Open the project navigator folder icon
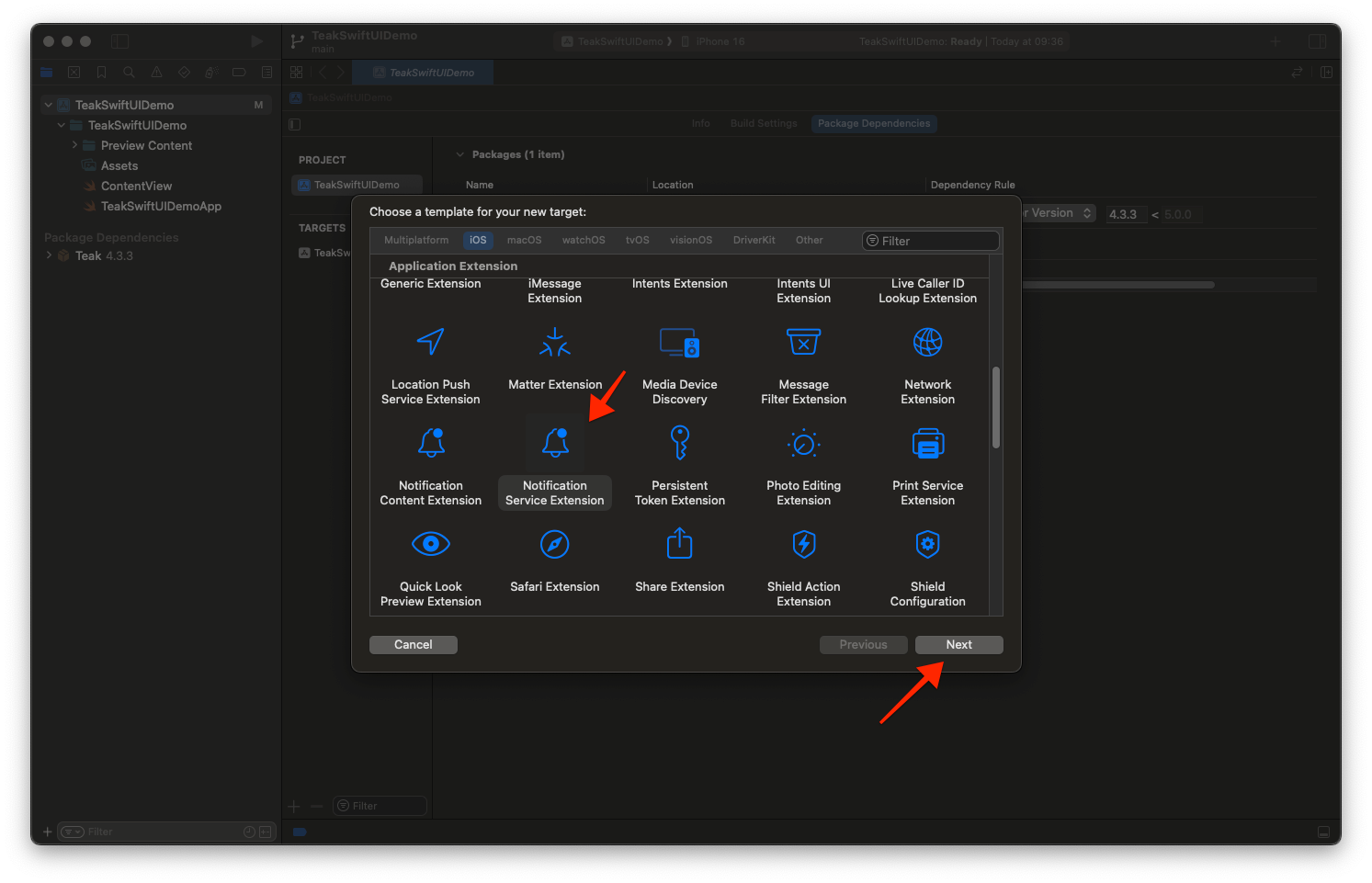The image size is (1372, 883). [x=46, y=73]
